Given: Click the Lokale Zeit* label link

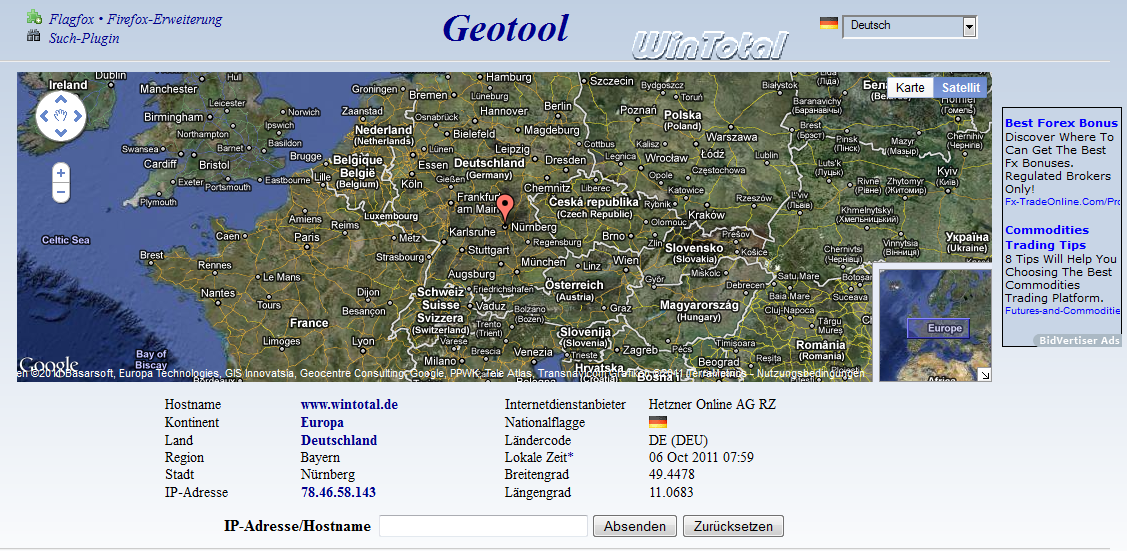Looking at the screenshot, I should [x=539, y=458].
